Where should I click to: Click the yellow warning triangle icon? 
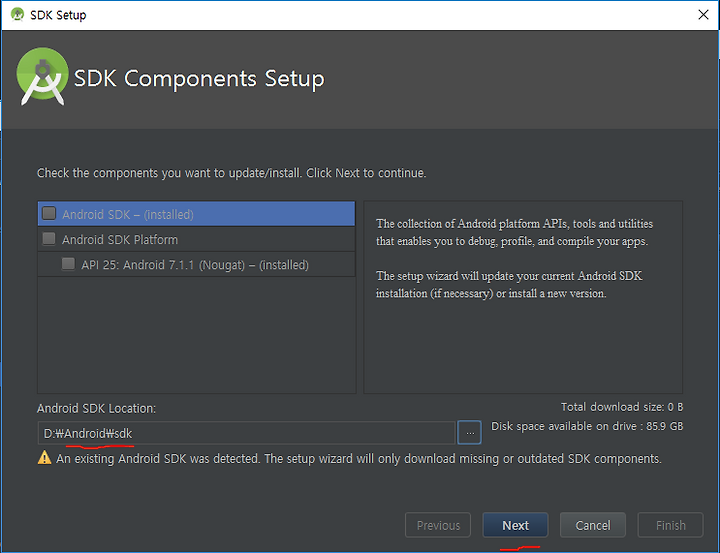click(45, 458)
